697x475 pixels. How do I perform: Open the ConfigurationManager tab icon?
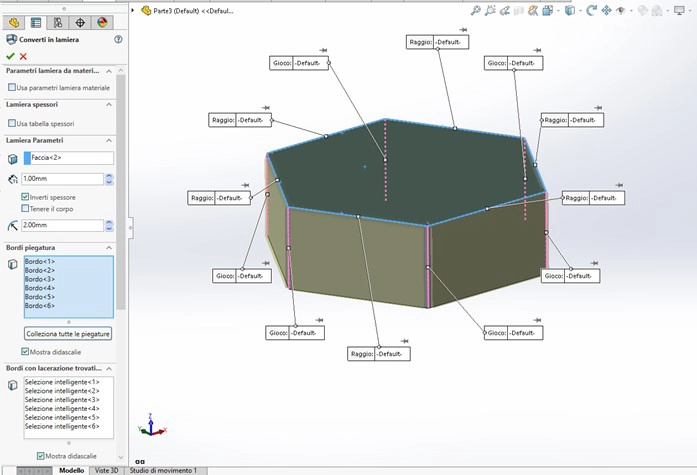click(58, 22)
